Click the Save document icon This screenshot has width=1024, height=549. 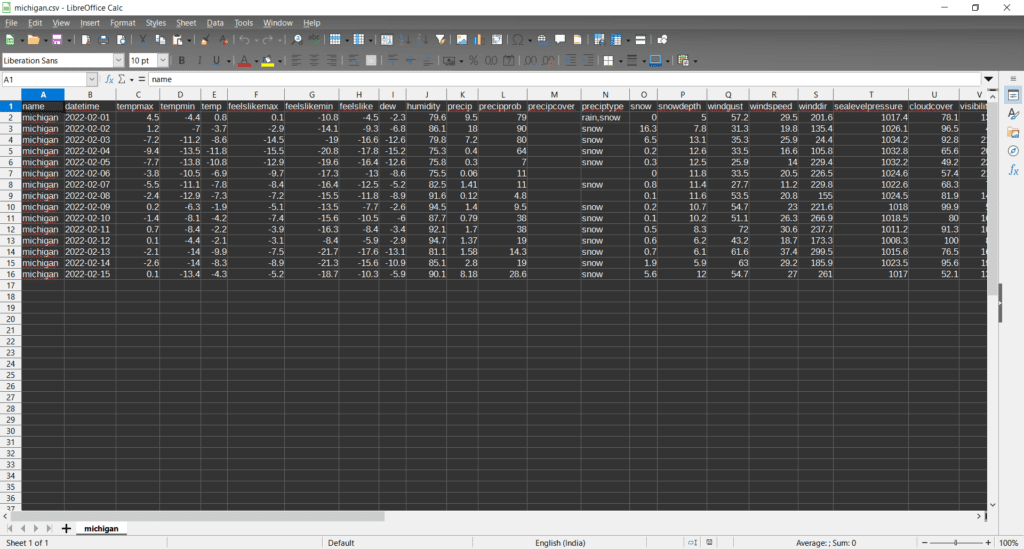coord(57,40)
